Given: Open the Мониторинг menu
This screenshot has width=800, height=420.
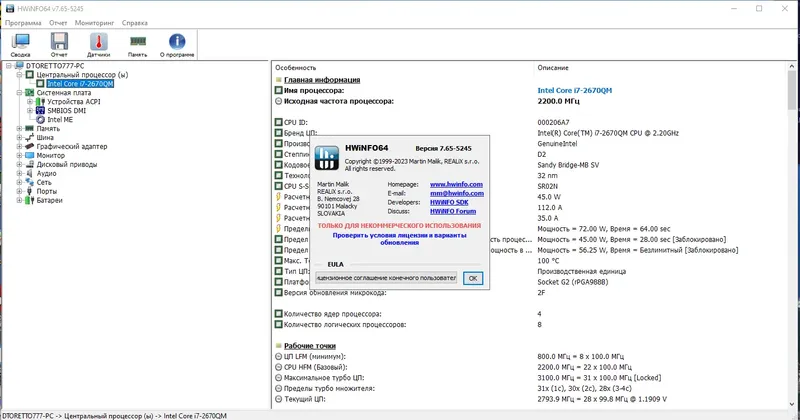Looking at the screenshot, I should [94, 23].
